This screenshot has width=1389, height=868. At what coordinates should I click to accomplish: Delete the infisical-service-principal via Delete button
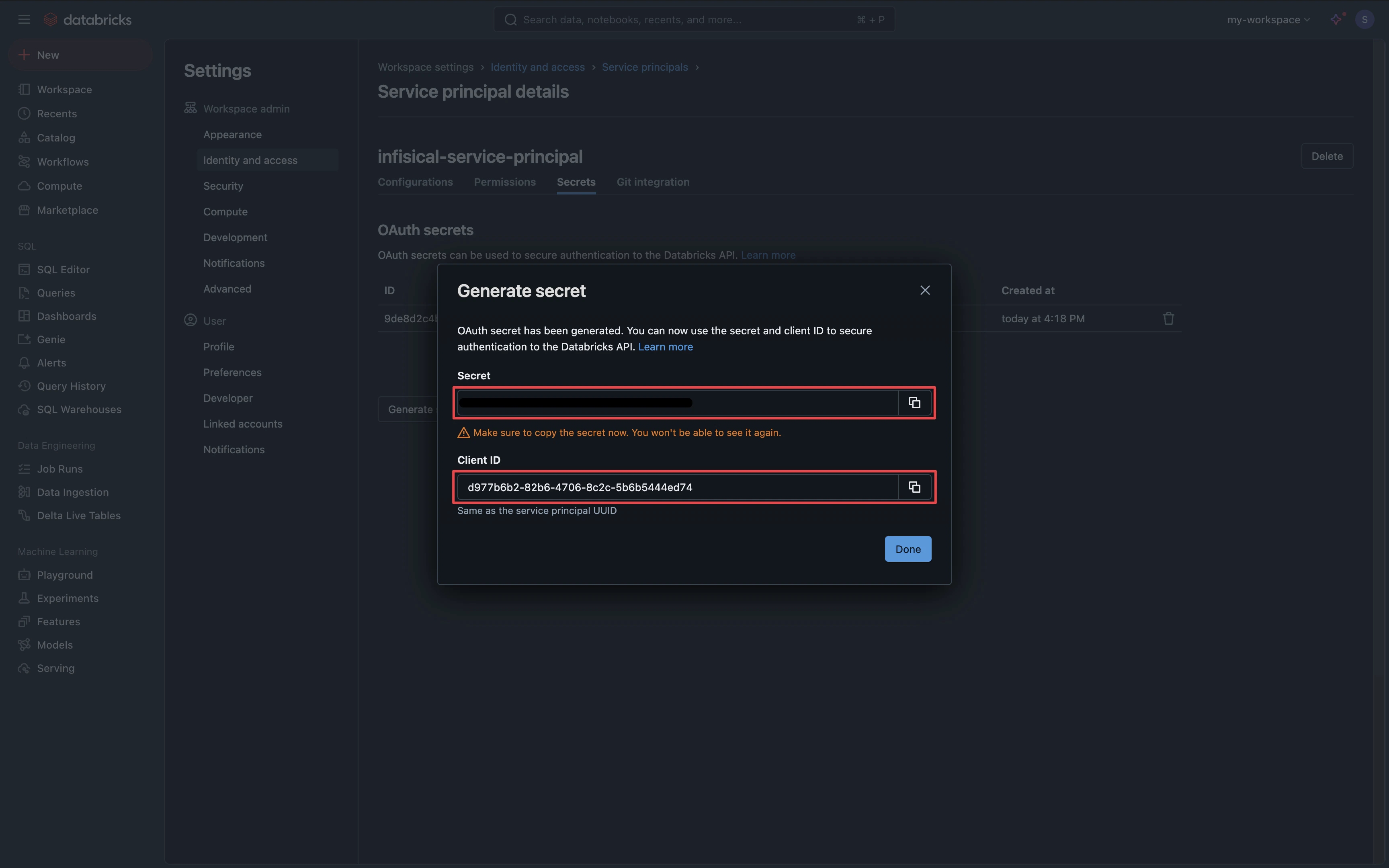(1327, 156)
